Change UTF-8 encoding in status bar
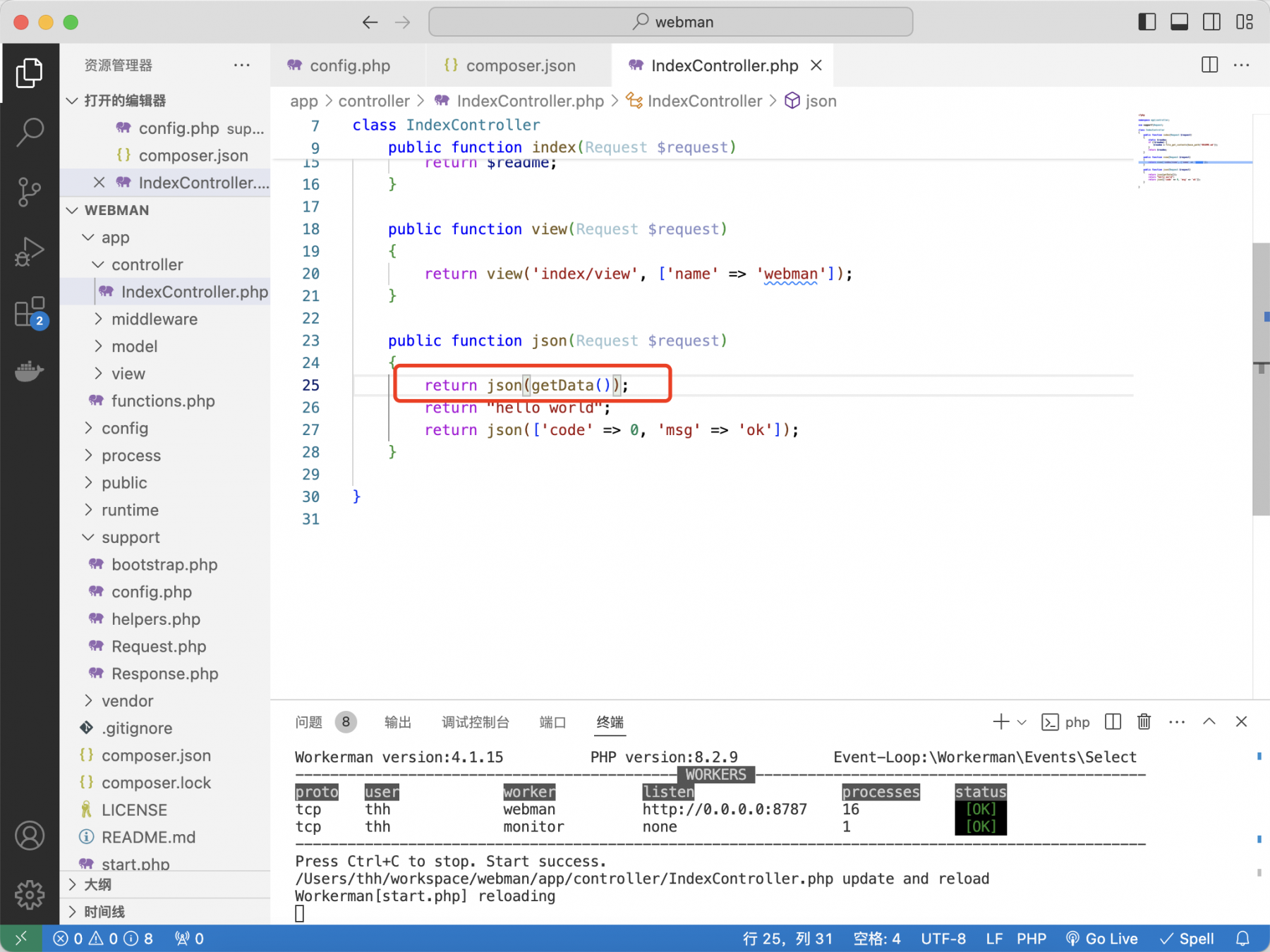 tap(943, 939)
